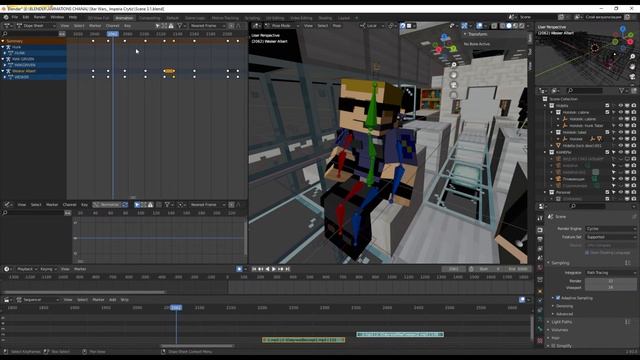Open the Sequencer Strip menu
Image resolution: width=640 pixels, height=360 pixels.
(x=125, y=300)
